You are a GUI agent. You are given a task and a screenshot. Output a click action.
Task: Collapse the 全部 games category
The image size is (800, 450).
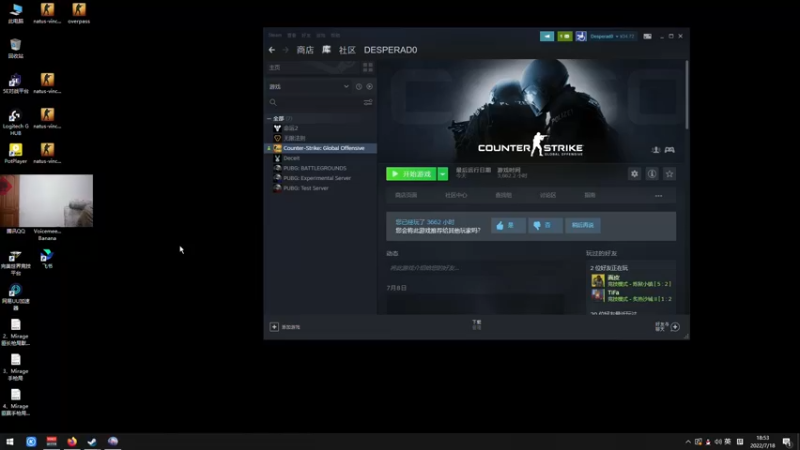(x=269, y=118)
